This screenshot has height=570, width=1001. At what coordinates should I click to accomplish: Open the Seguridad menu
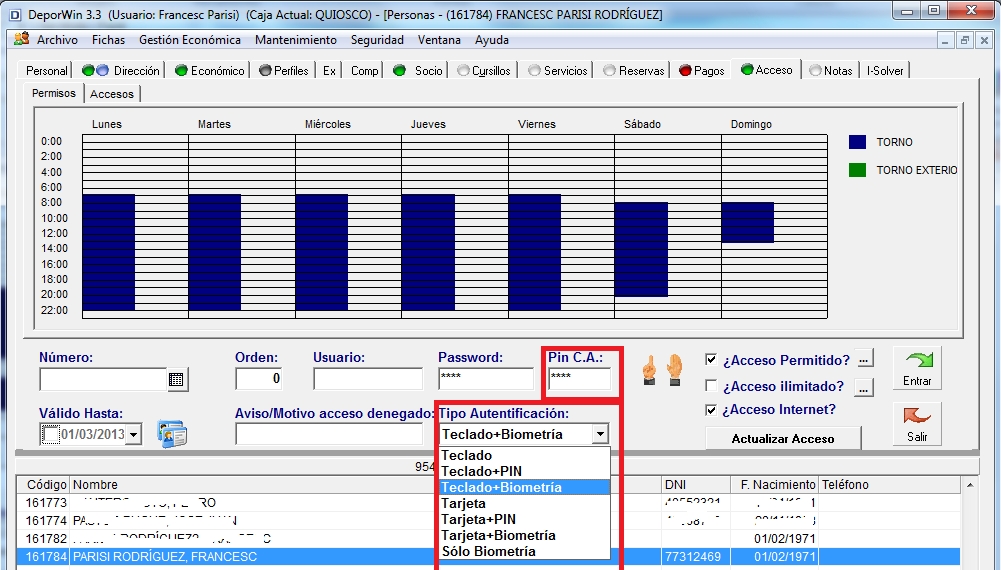tap(377, 40)
